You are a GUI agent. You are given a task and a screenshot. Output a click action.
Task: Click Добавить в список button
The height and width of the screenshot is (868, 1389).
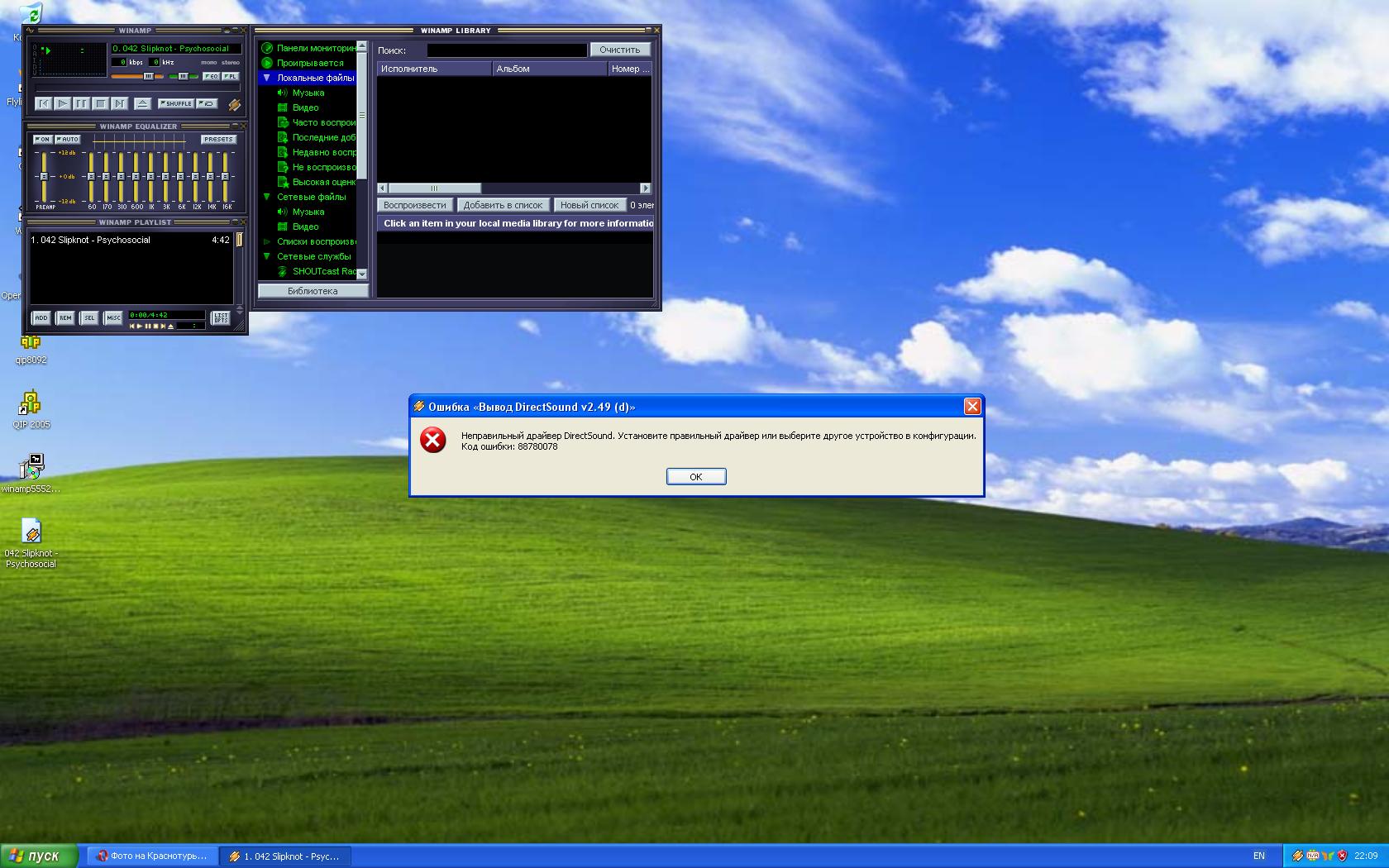[x=503, y=205]
